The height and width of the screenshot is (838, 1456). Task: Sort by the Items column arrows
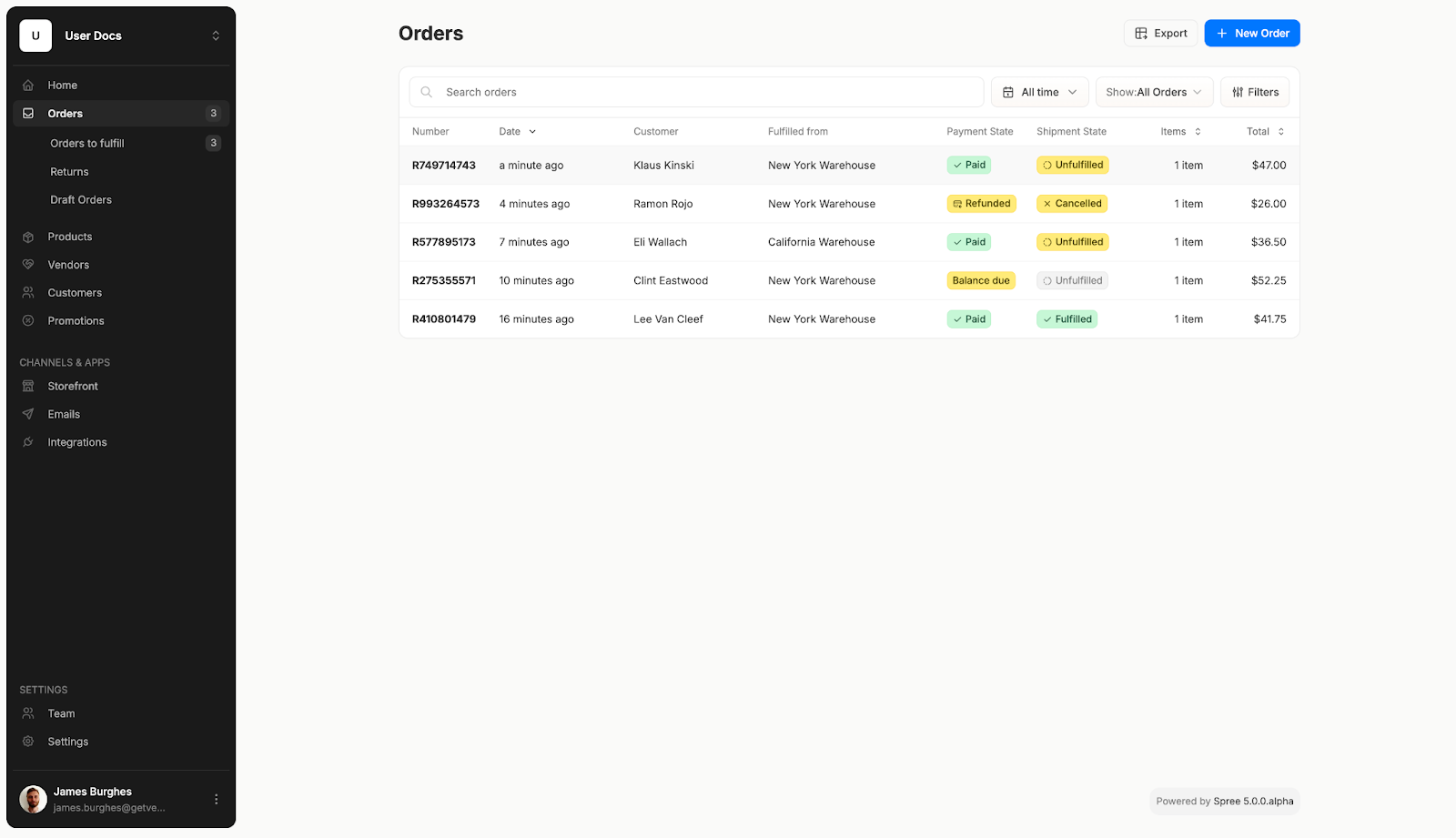coord(1198,132)
